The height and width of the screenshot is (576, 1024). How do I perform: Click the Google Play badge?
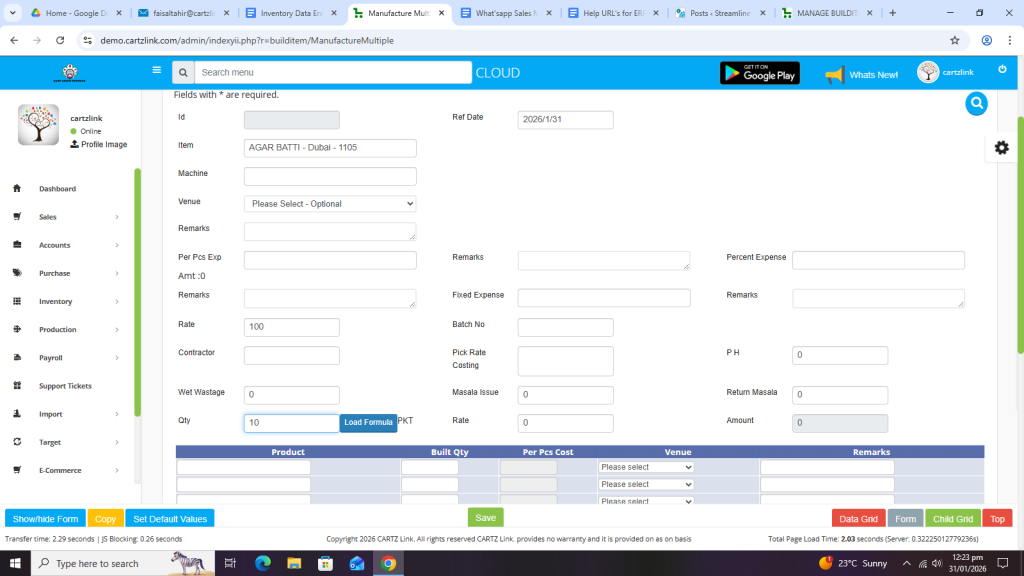(759, 73)
